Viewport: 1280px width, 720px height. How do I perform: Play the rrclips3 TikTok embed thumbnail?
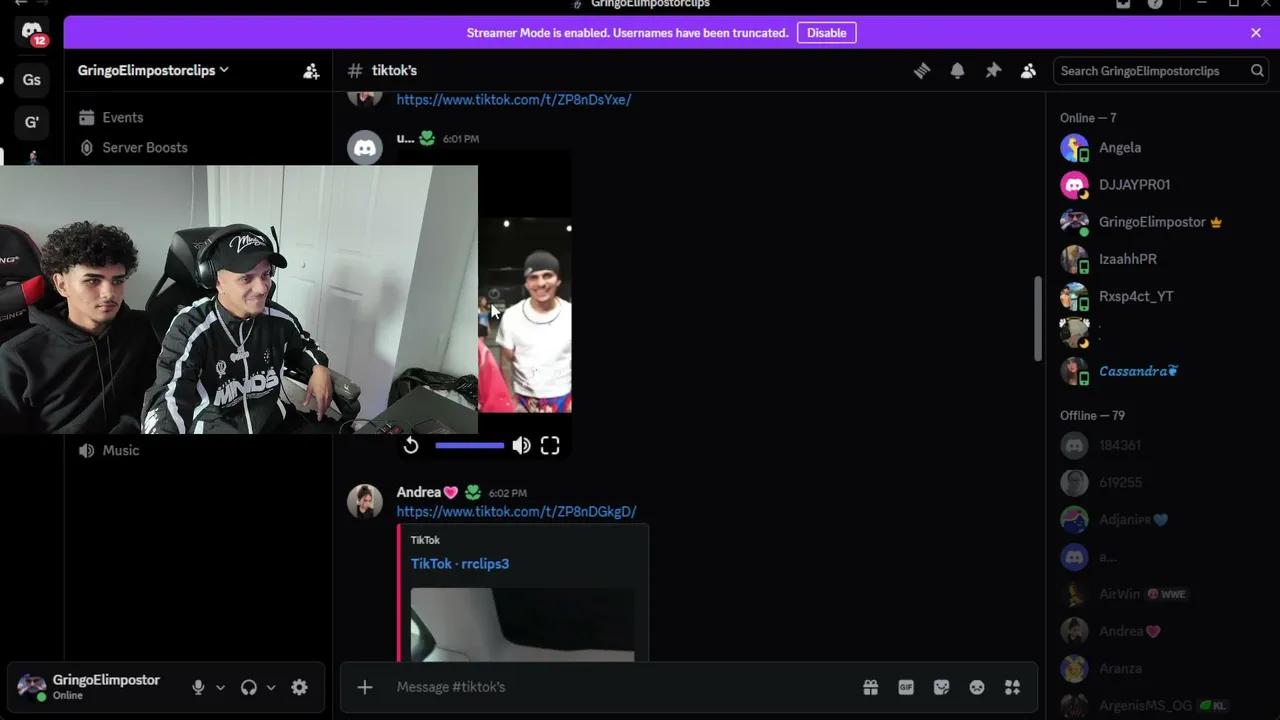pos(522,624)
